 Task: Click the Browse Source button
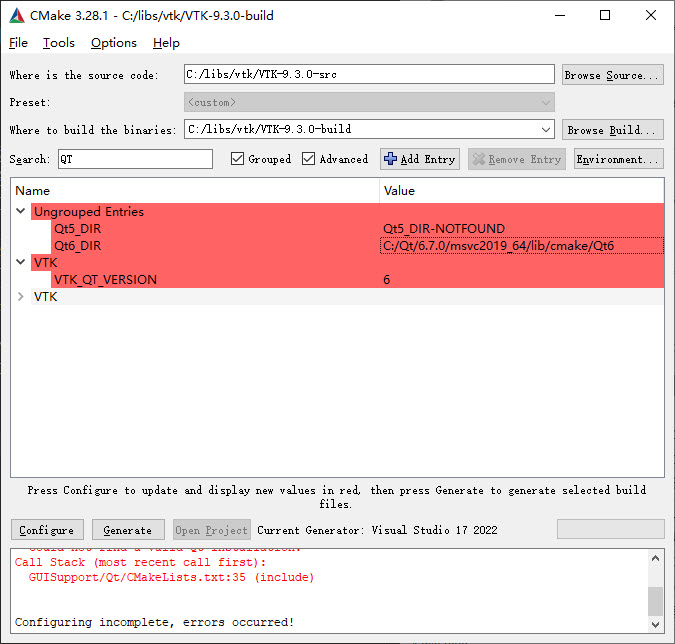[612, 75]
